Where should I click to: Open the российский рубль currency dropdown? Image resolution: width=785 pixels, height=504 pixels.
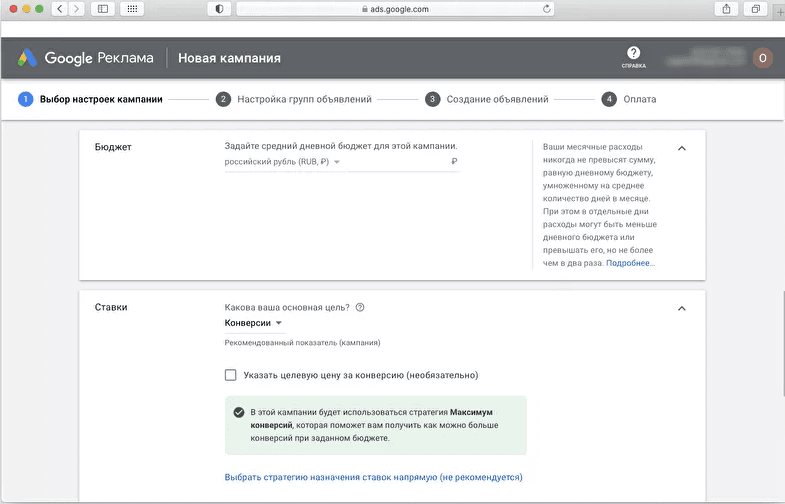pyautogui.click(x=282, y=162)
